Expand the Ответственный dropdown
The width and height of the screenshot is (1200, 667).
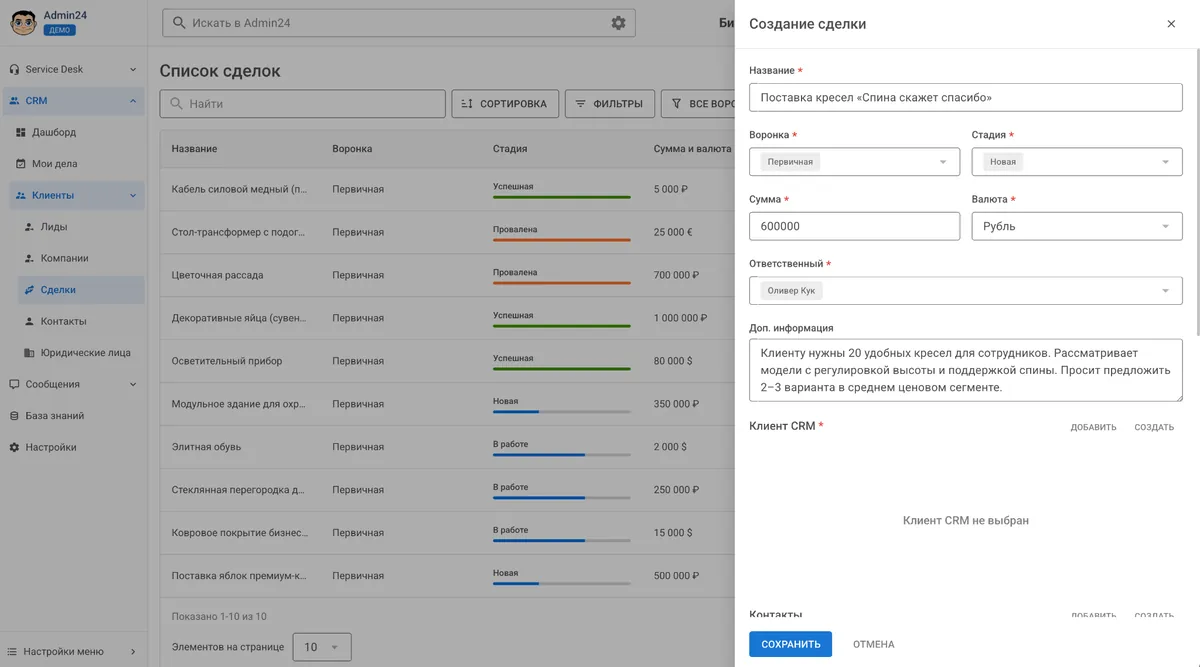(x=966, y=291)
